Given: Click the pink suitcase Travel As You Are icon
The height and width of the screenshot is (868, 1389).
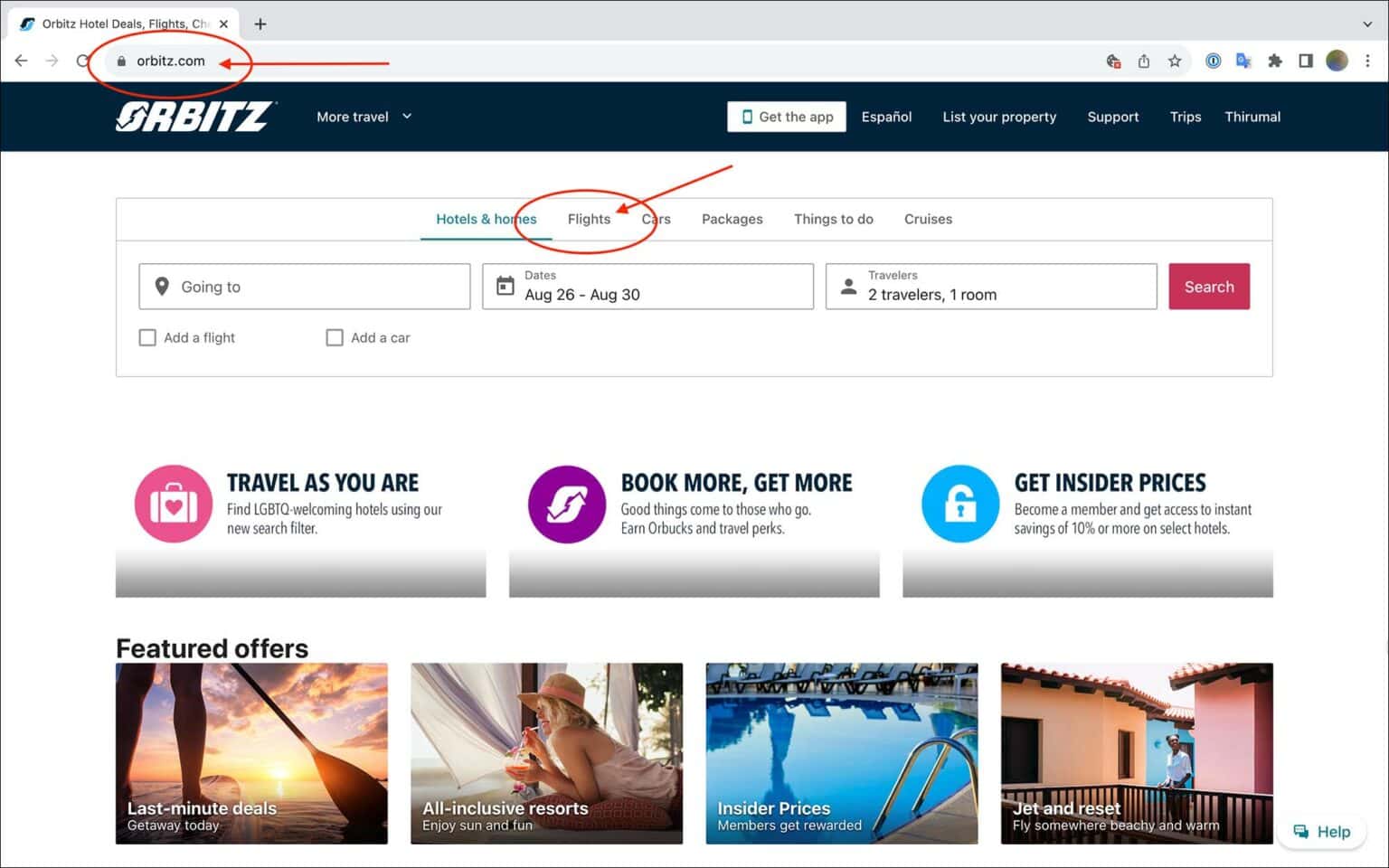Looking at the screenshot, I should pyautogui.click(x=174, y=504).
